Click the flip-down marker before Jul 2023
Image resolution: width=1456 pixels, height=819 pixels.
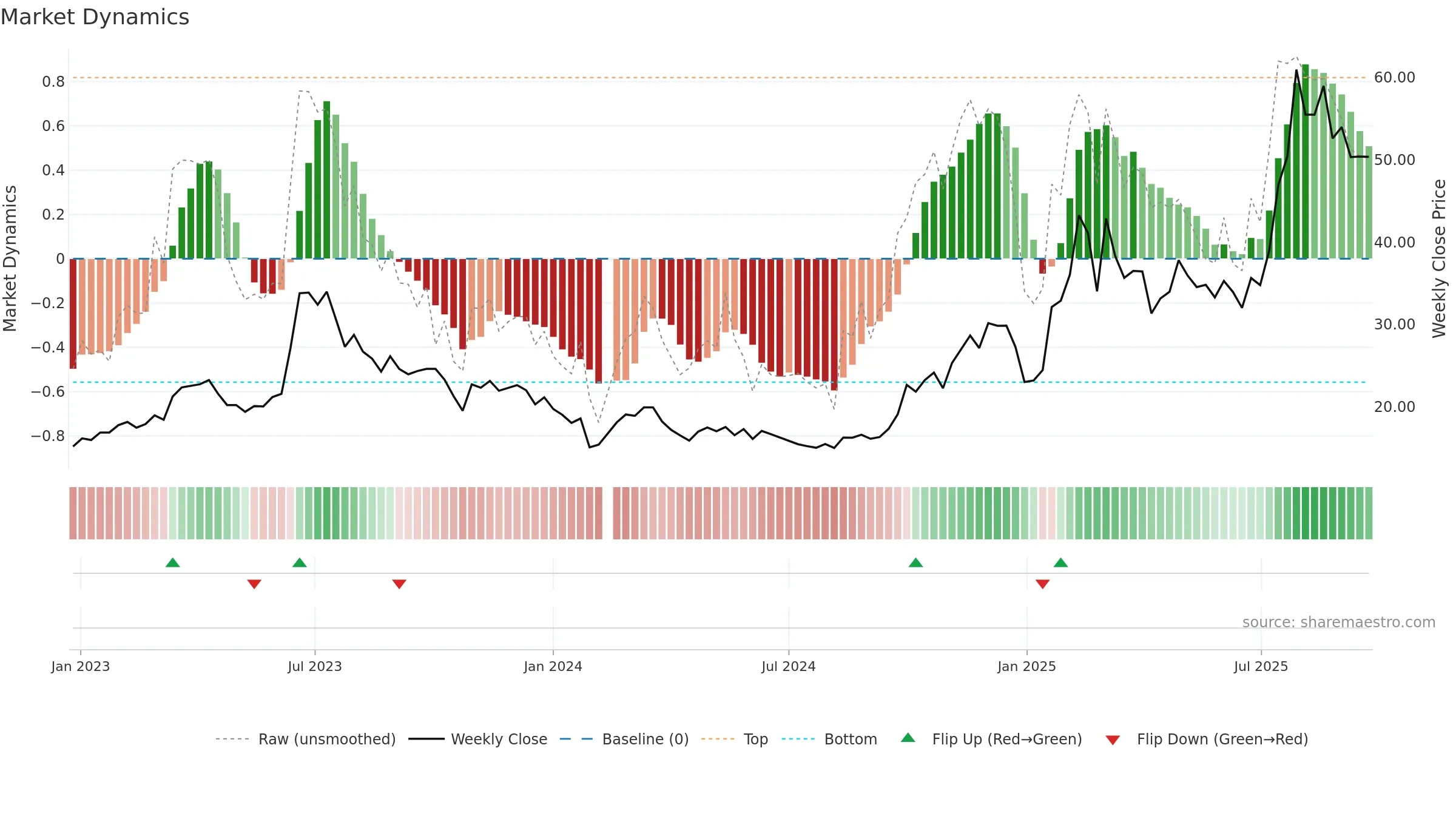point(254,584)
